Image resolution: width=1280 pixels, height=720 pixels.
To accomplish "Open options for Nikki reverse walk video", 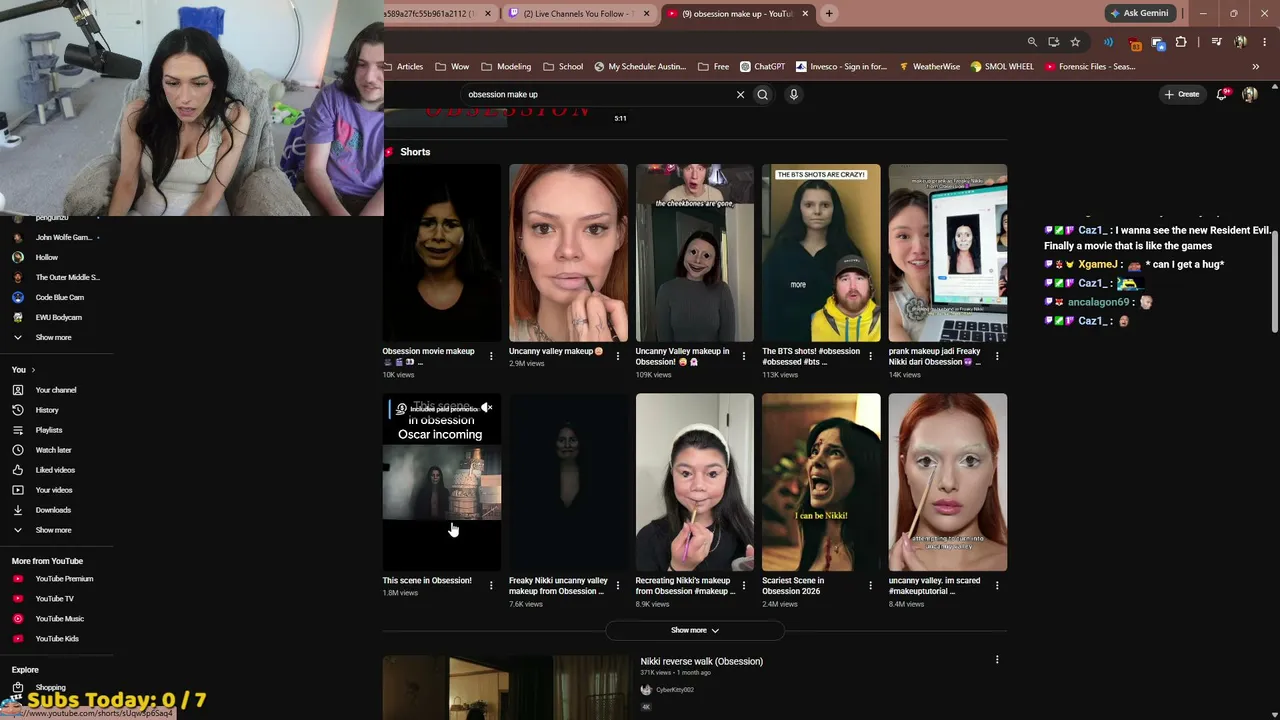I will point(997,660).
